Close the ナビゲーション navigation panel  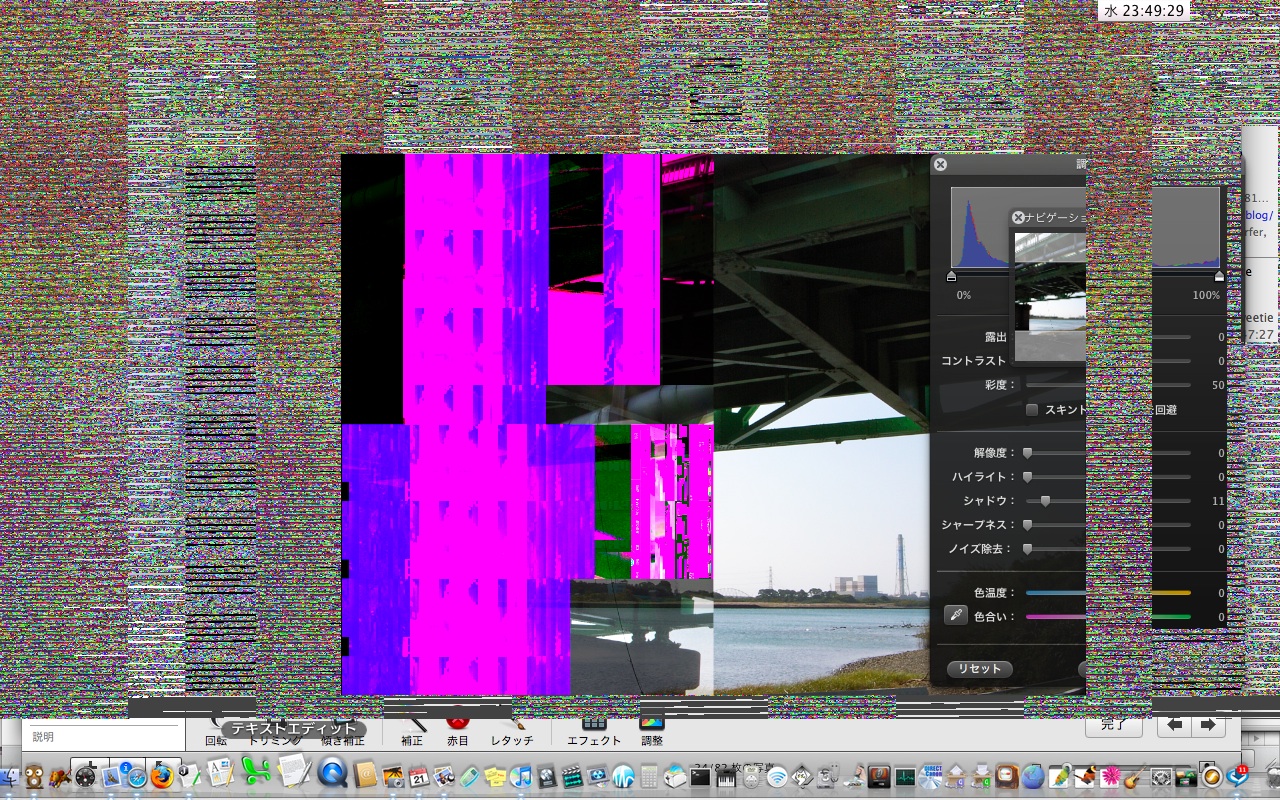coord(1018,217)
